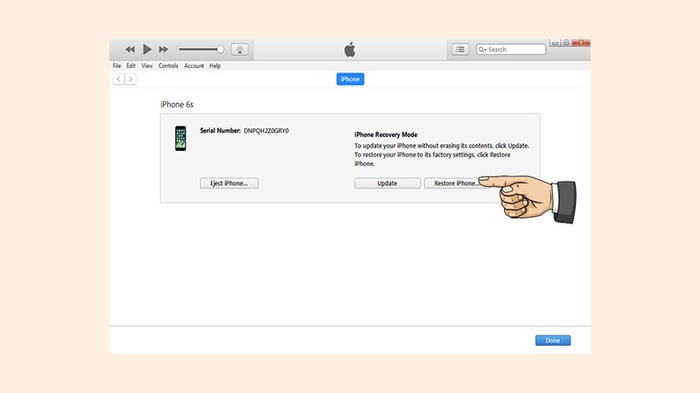700x393 pixels.
Task: Go back with the left chevron
Action: (118, 79)
